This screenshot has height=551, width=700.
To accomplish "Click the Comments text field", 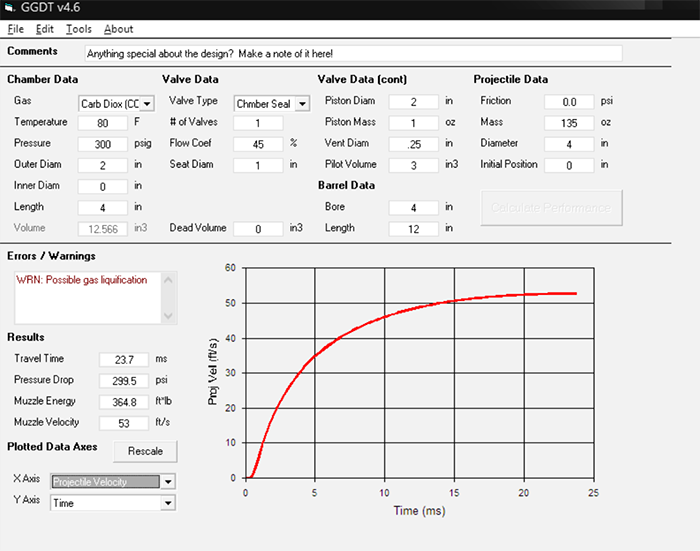I will click(352, 53).
